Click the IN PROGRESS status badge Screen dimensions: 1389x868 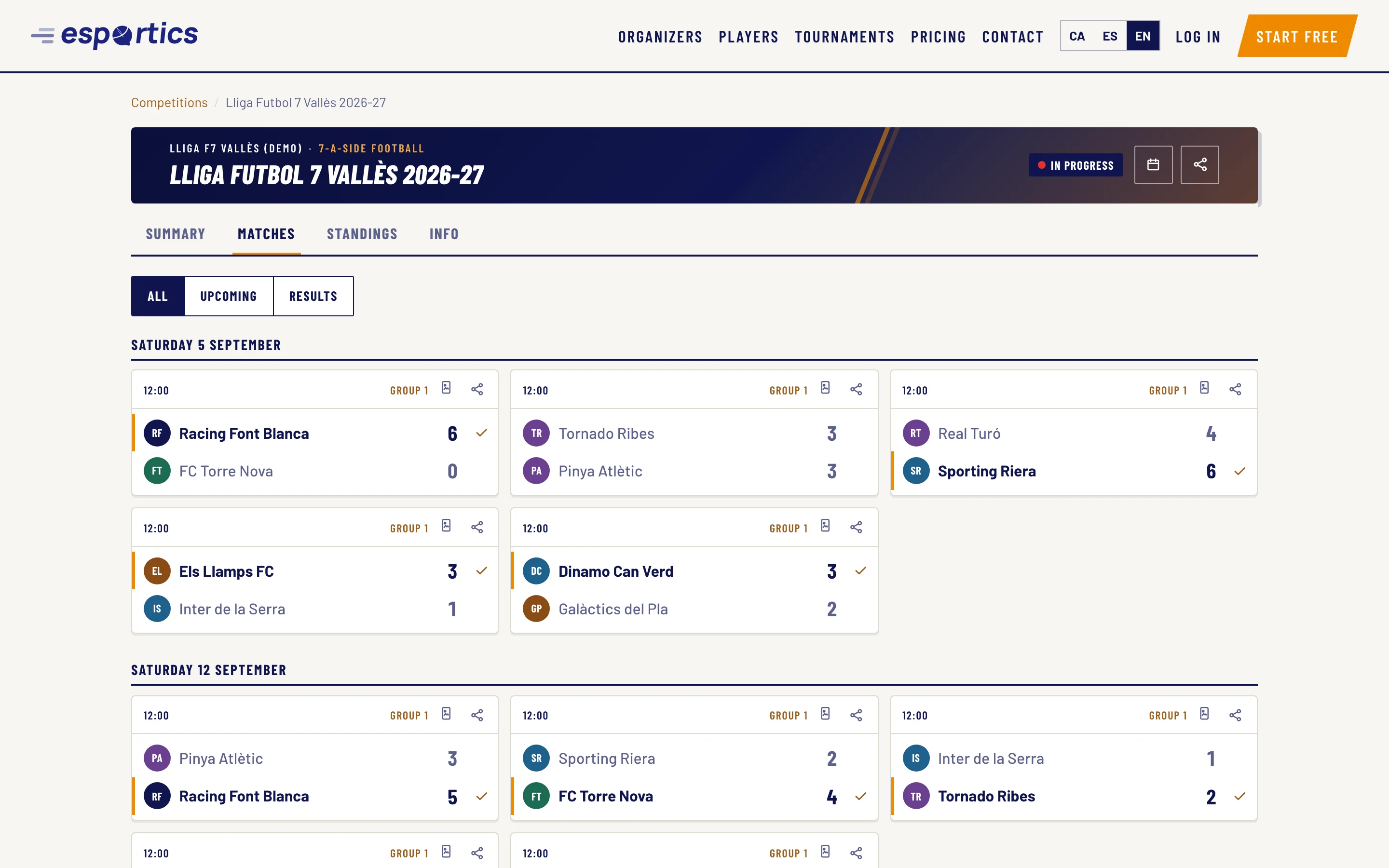point(1076,165)
